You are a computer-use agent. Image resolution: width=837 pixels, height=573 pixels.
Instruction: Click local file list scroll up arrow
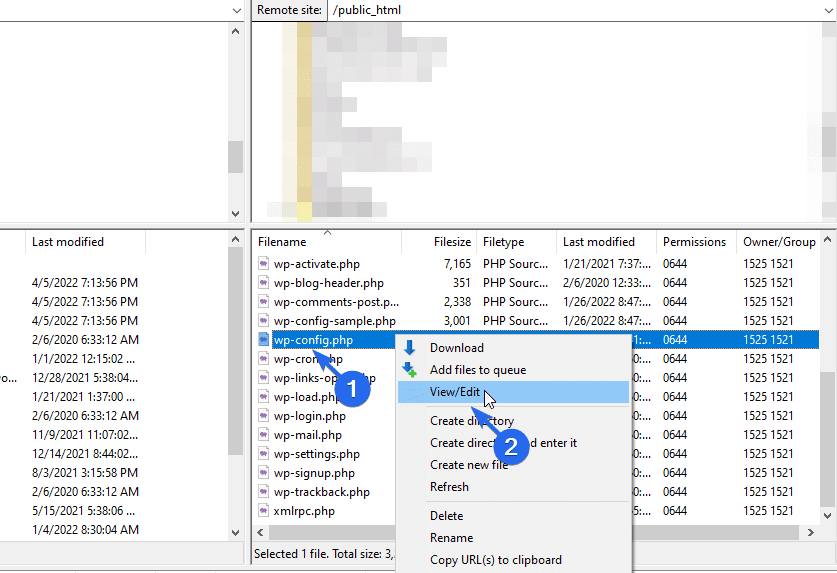pos(235,240)
